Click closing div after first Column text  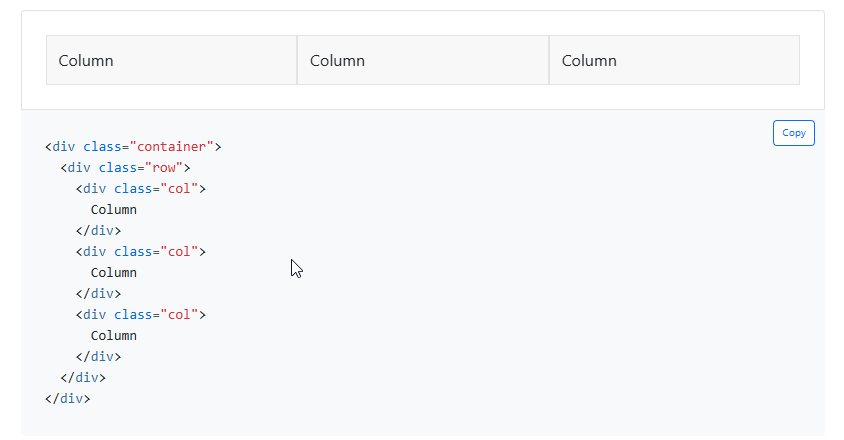tap(98, 231)
